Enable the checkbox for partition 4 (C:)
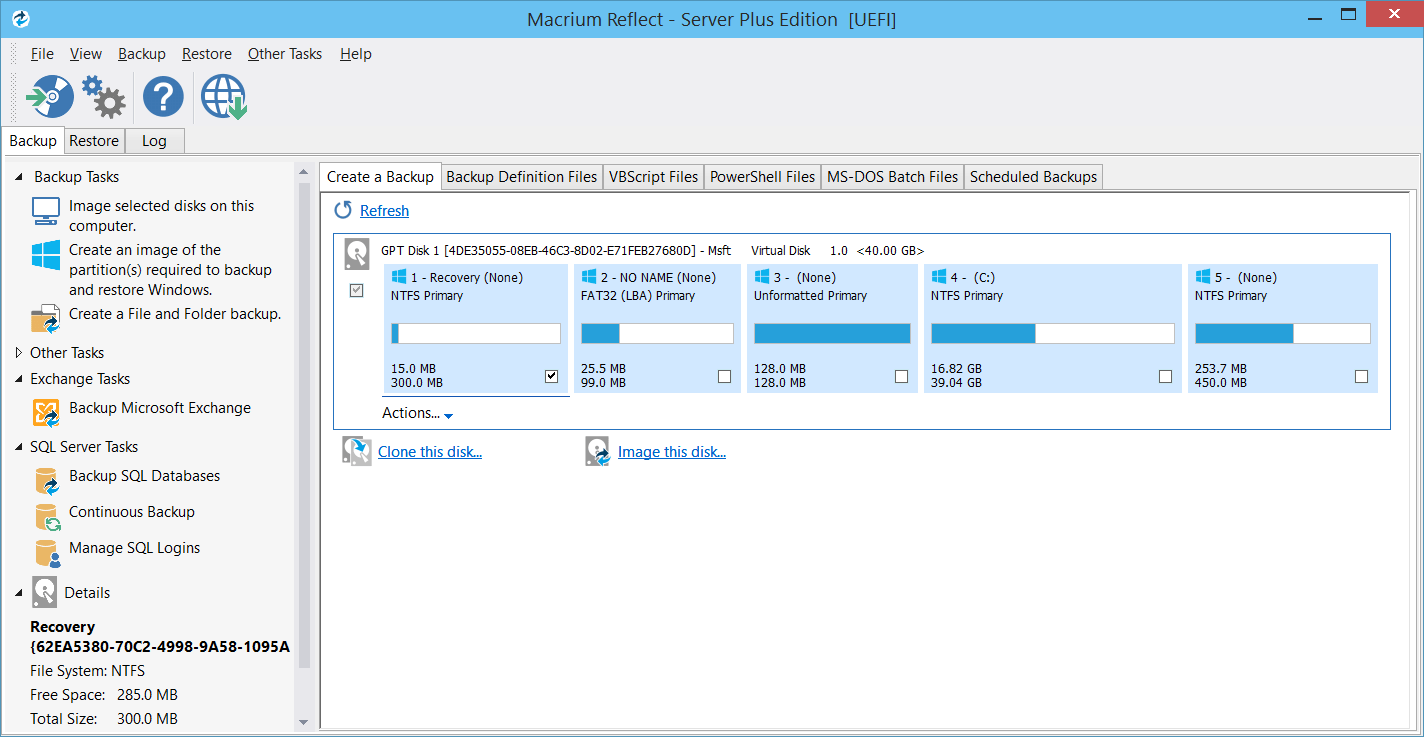 (x=1165, y=376)
